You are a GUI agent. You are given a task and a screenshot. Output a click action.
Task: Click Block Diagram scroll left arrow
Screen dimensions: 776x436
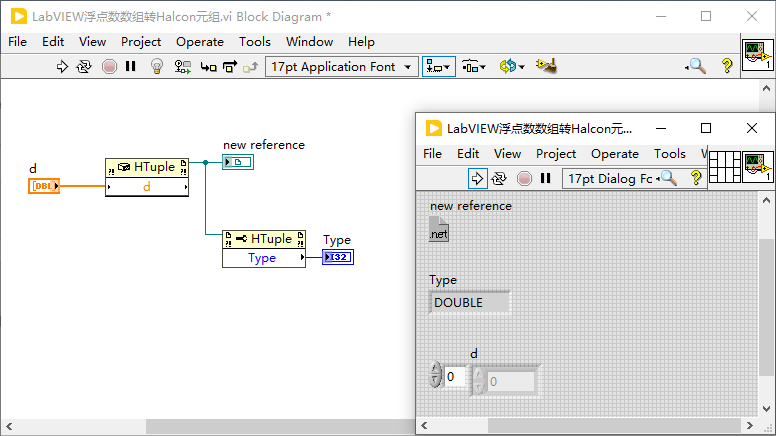[9, 426]
